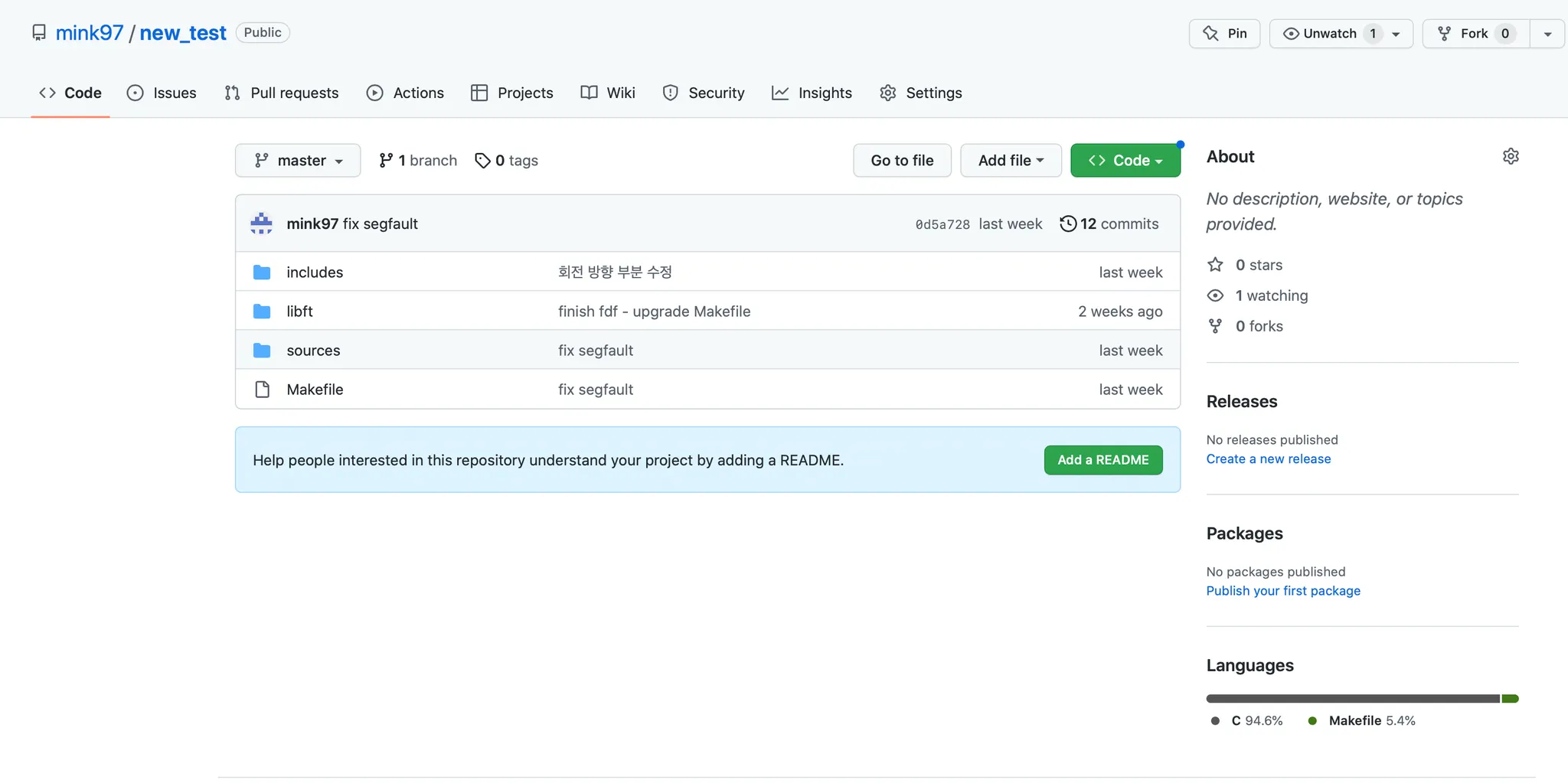Open the new_test repository name link
This screenshot has width=1568, height=783.
tap(183, 33)
